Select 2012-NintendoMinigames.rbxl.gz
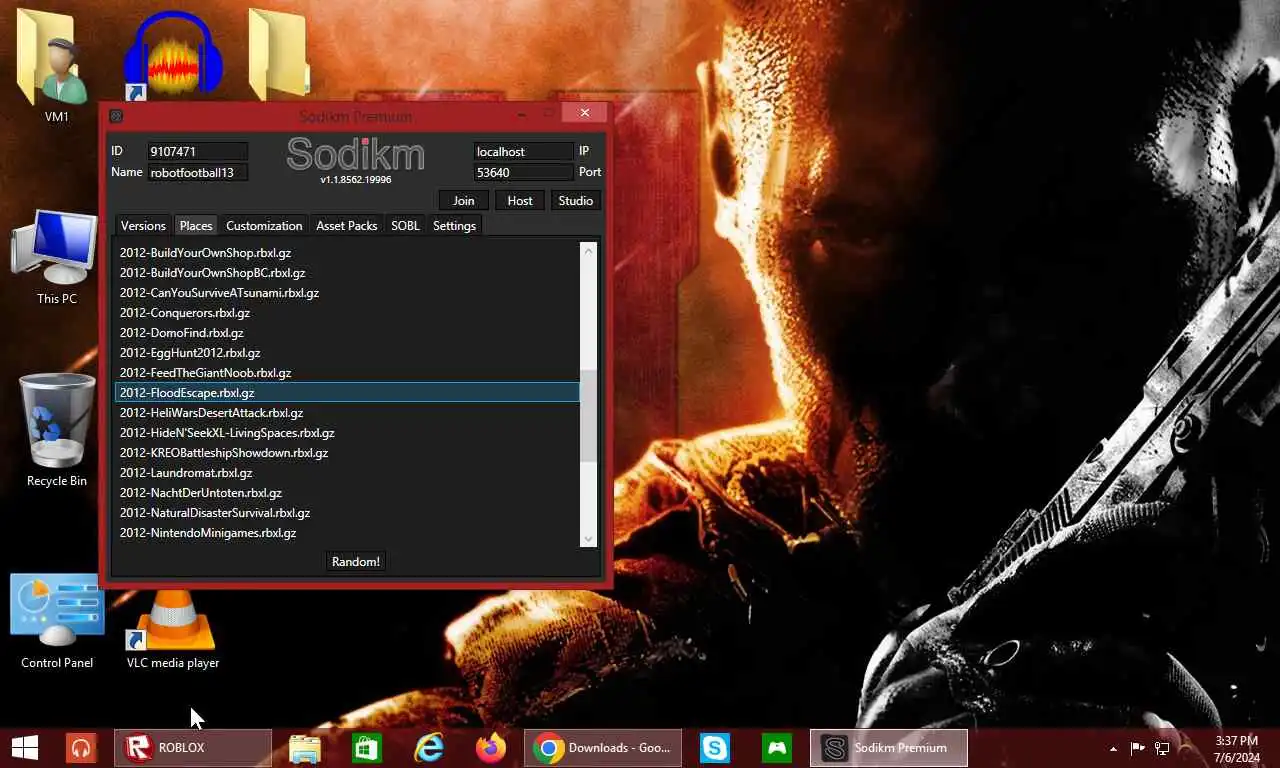 [x=347, y=533]
